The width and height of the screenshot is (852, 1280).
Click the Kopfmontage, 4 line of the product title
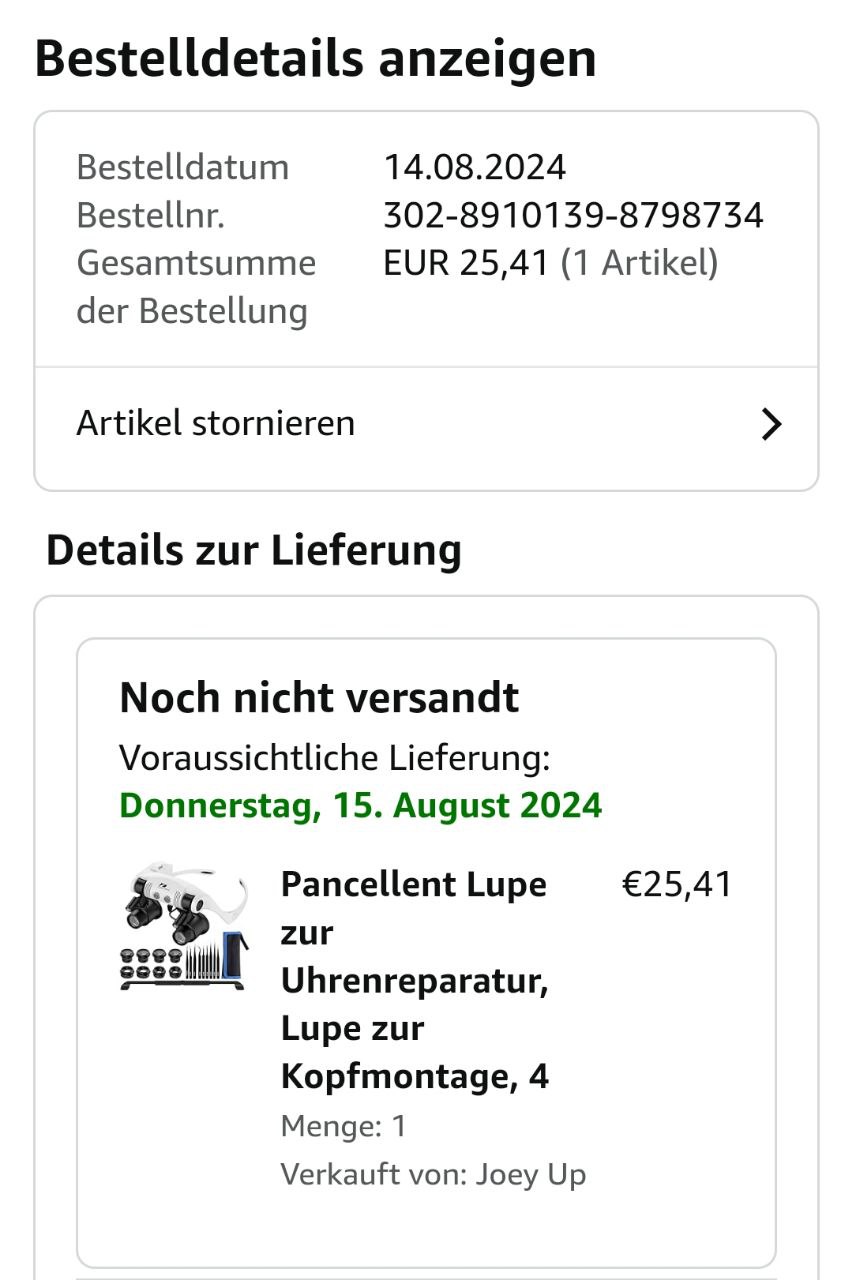(414, 1076)
